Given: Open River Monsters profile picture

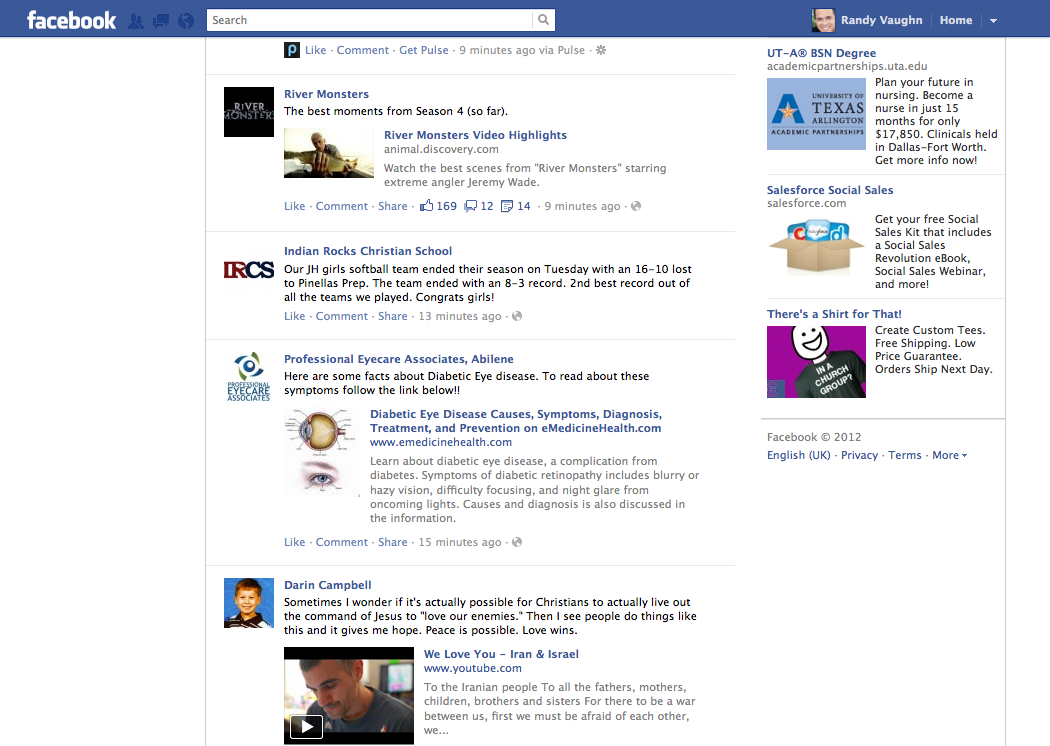Looking at the screenshot, I should pos(248,112).
